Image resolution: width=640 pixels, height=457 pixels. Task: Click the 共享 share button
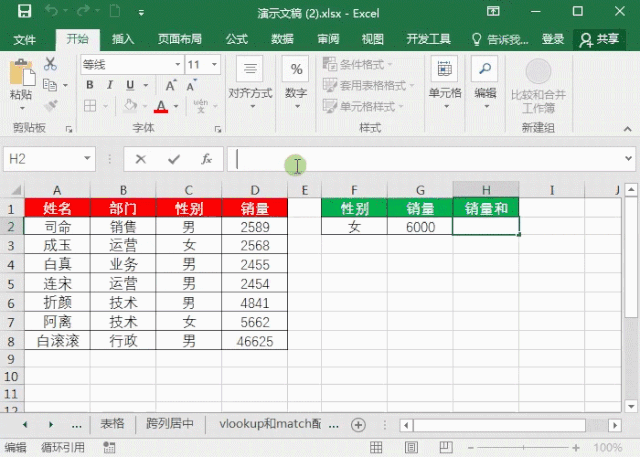599,40
